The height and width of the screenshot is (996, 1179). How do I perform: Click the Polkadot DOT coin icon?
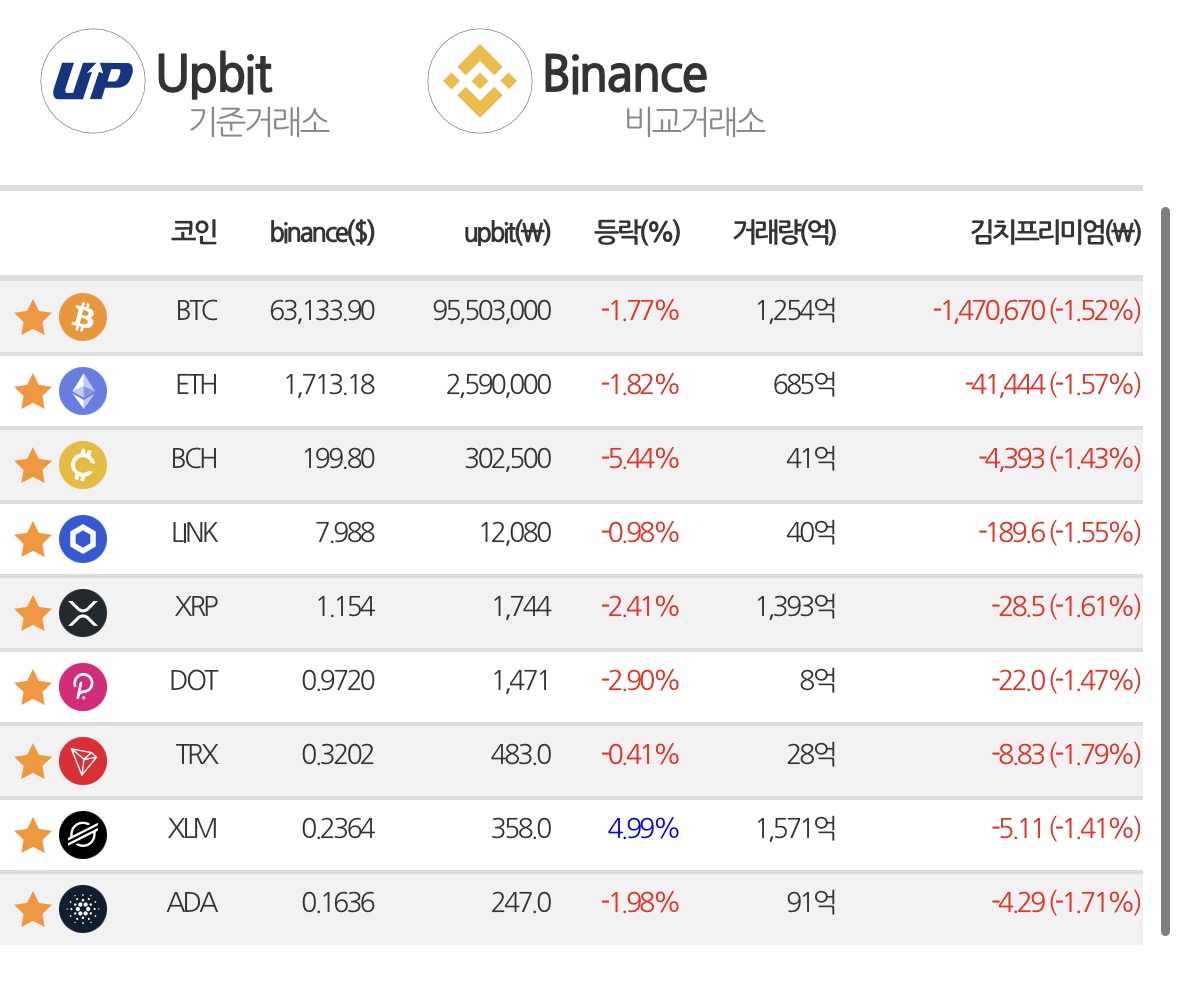click(83, 687)
